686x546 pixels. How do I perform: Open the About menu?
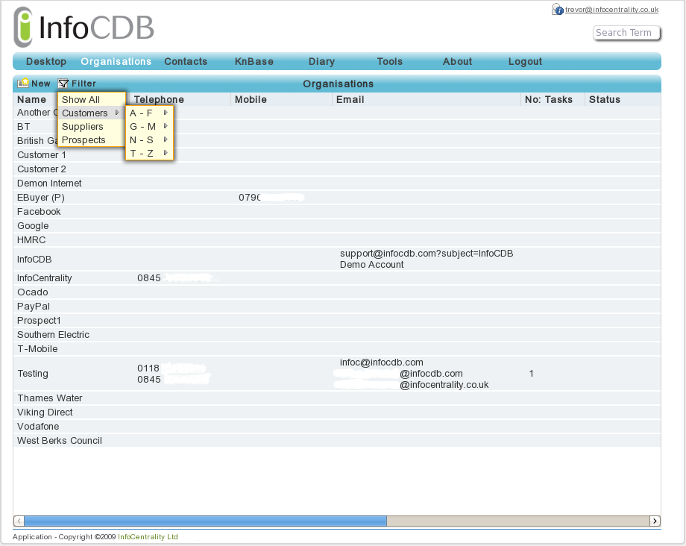457,62
